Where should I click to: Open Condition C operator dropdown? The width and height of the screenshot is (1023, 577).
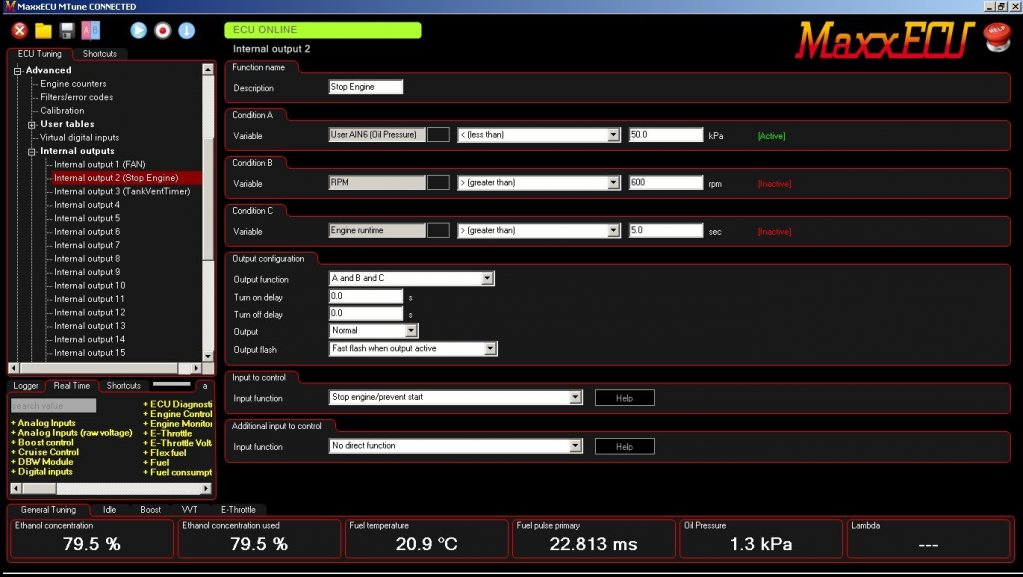click(x=613, y=230)
